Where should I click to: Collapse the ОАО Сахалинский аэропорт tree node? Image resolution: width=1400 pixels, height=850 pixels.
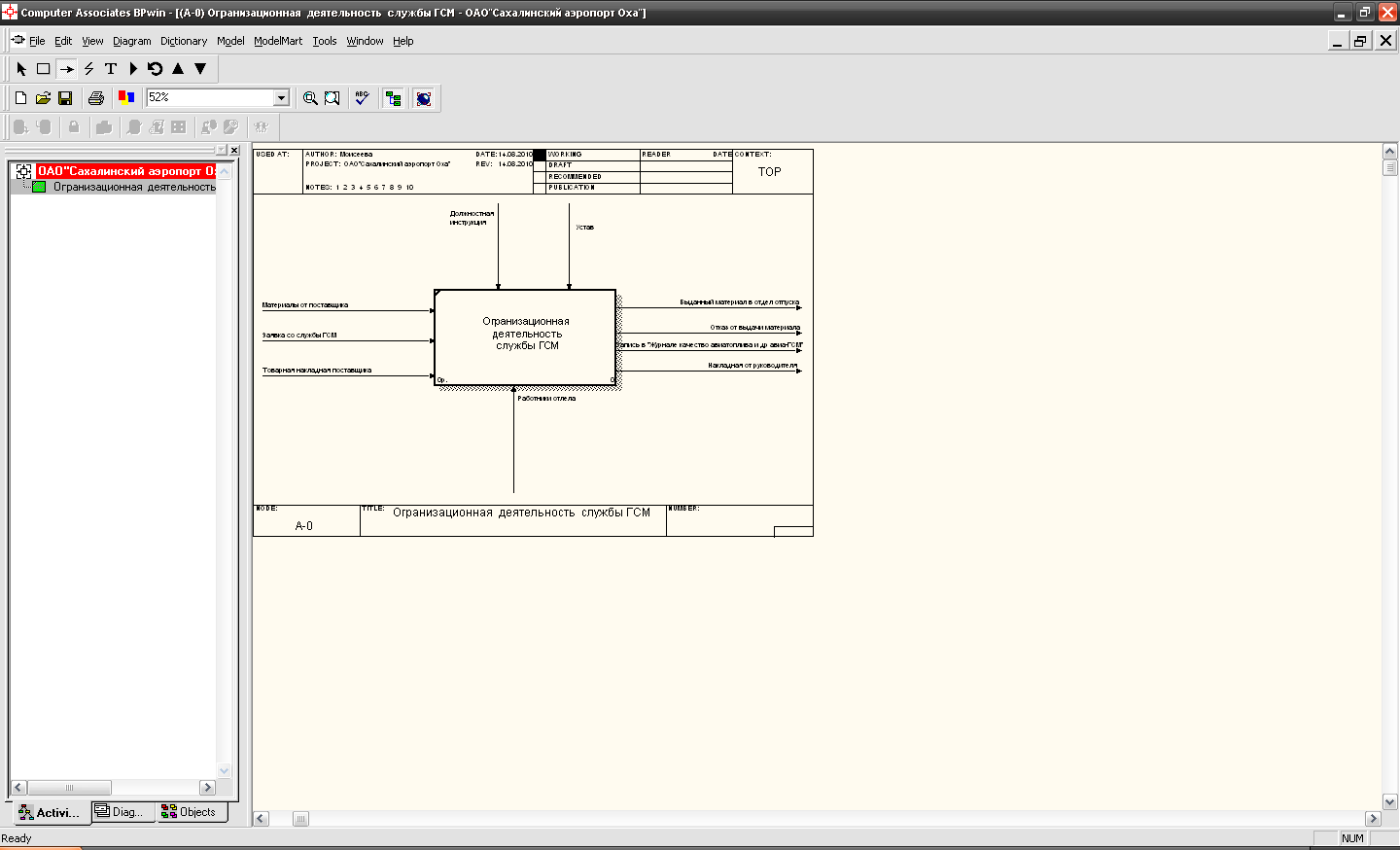(x=23, y=171)
